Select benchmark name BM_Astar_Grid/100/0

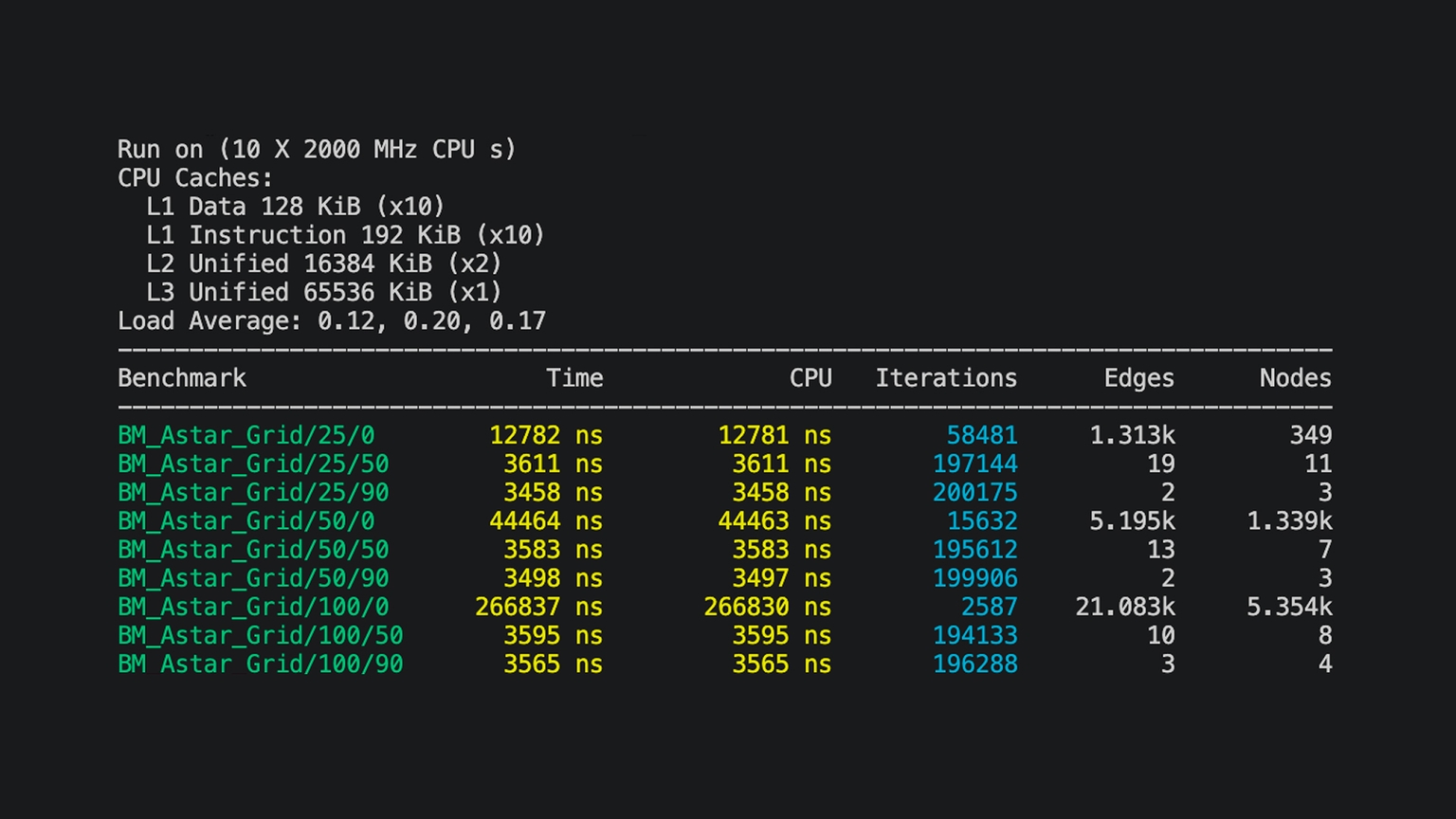point(253,606)
